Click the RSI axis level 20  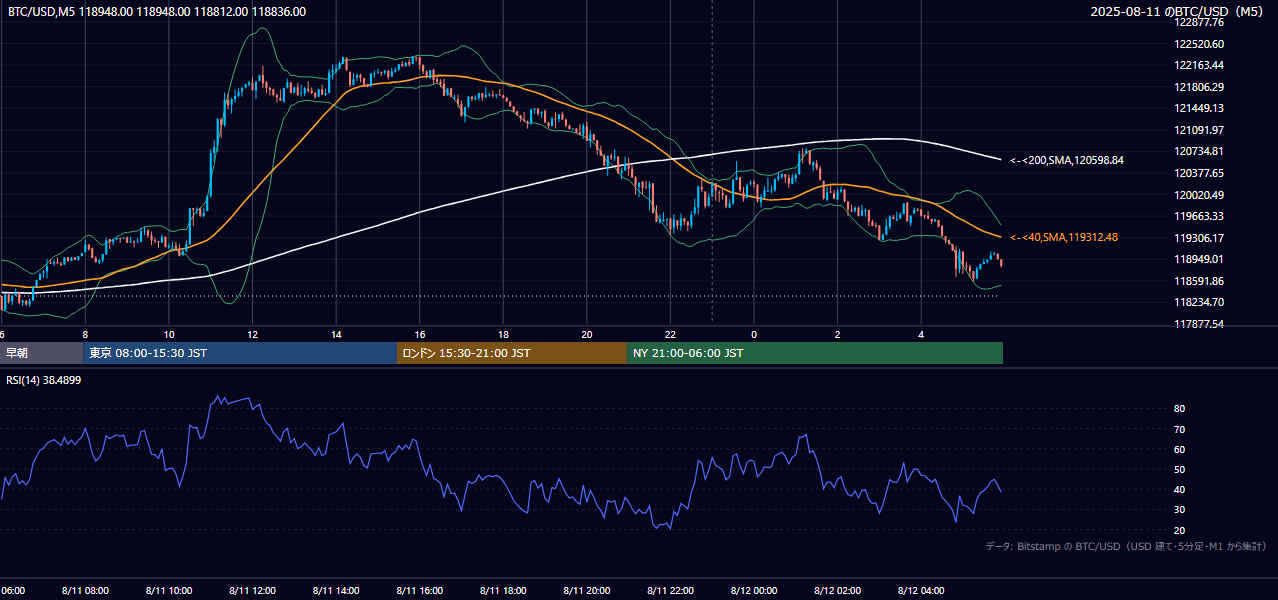point(1180,530)
